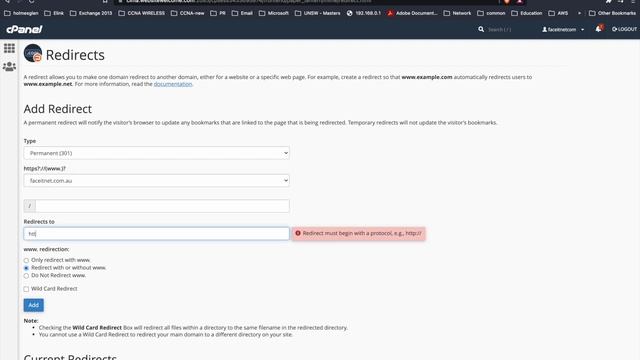Screen dimensions: 640x360
Task: Show more bookmarks overflow arrow
Action: point(579,13)
